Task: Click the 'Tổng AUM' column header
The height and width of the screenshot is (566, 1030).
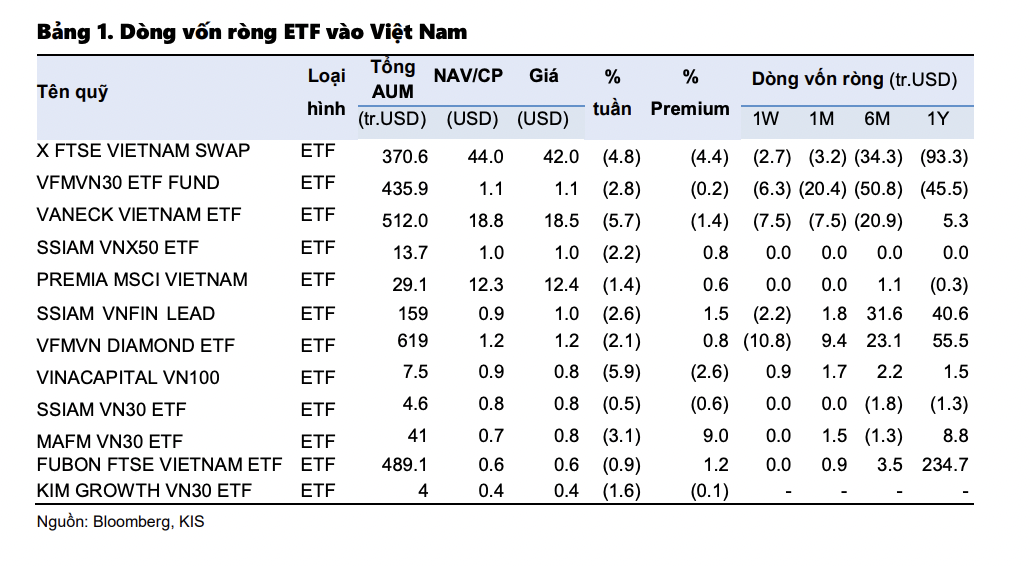Action: (392, 79)
